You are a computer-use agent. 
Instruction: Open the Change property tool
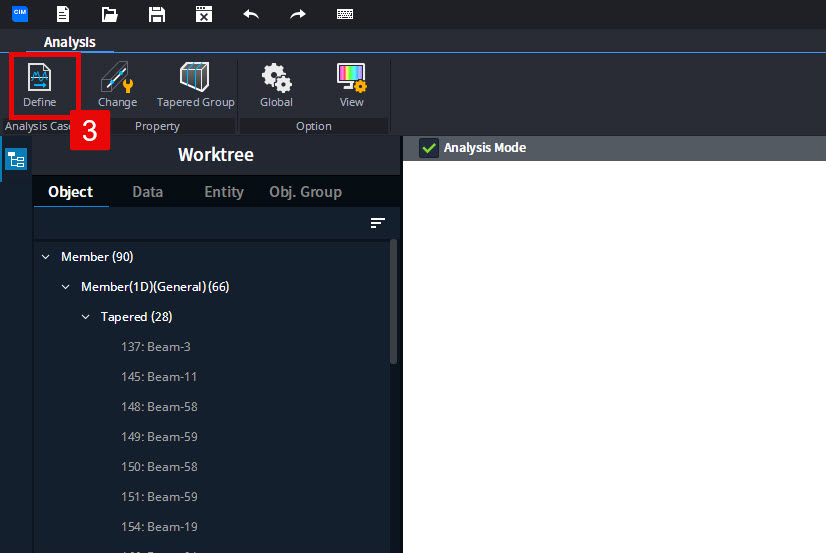tap(117, 85)
